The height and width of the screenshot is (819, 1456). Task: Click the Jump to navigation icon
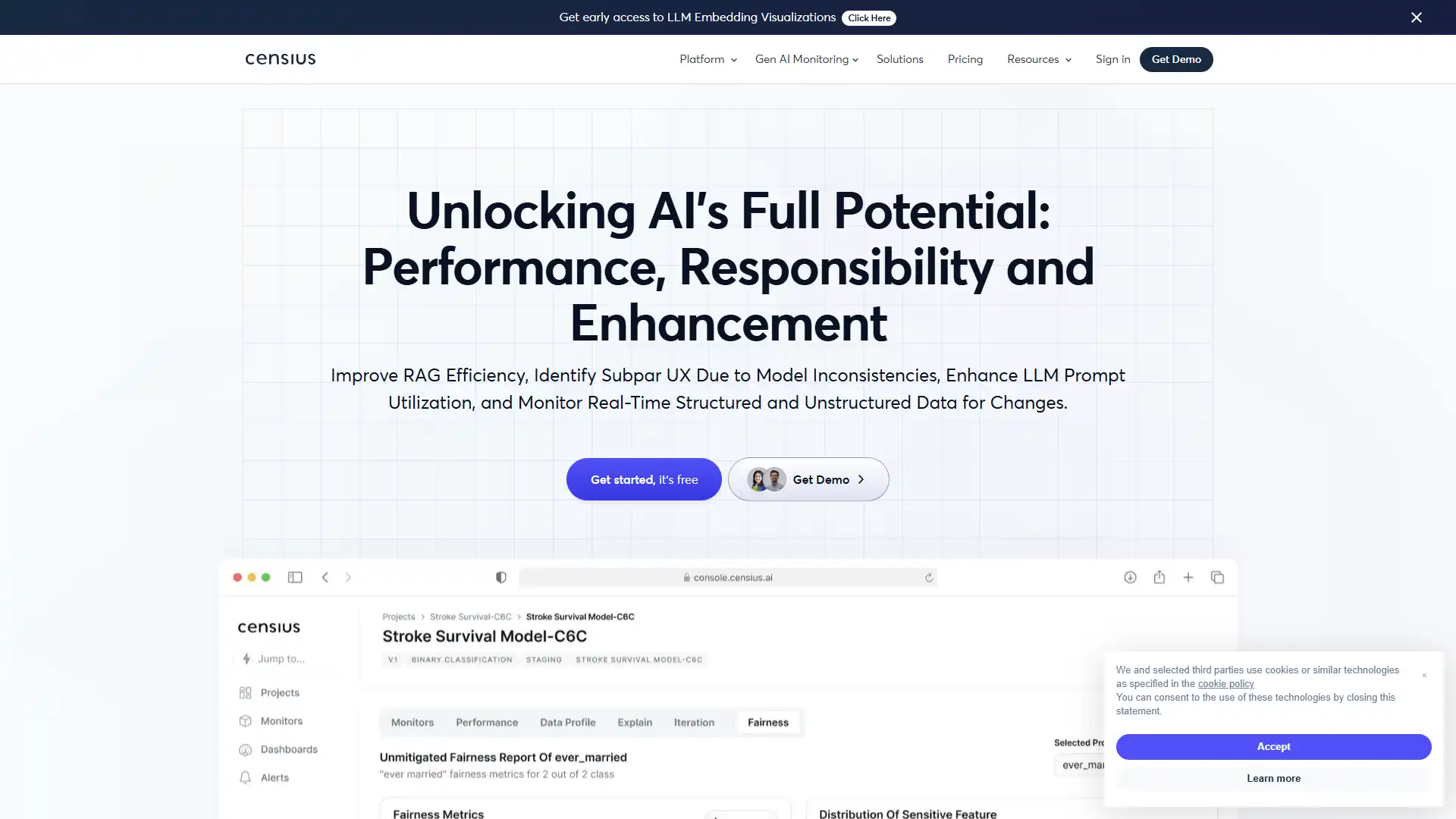(x=247, y=657)
